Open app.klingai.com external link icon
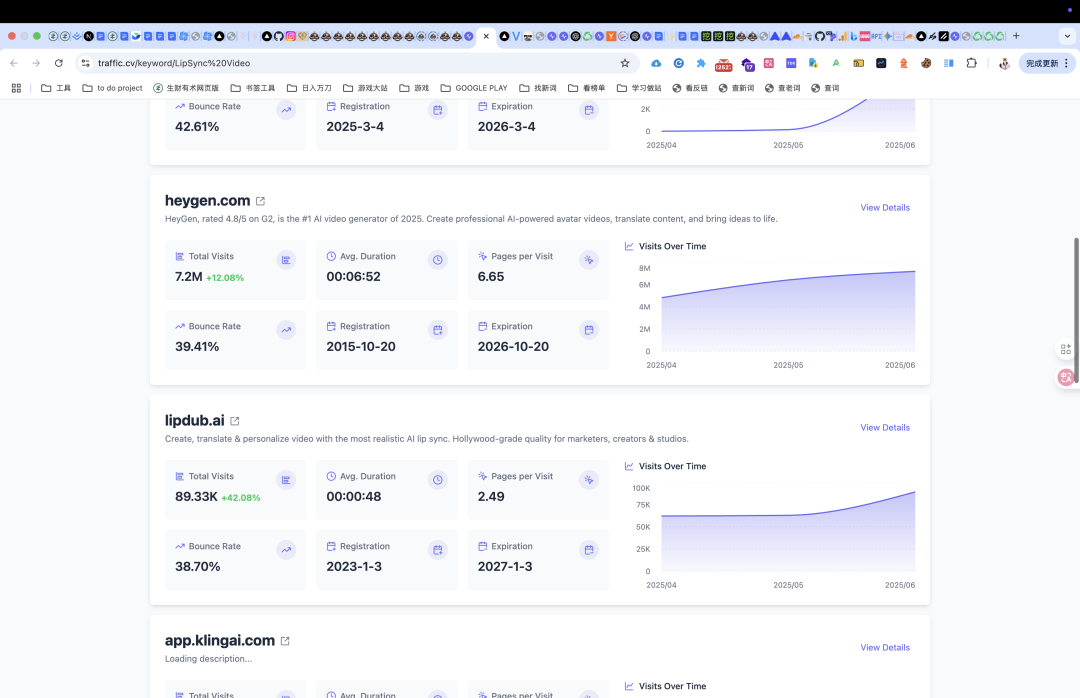Image resolution: width=1080 pixels, height=698 pixels. pyautogui.click(x=285, y=641)
